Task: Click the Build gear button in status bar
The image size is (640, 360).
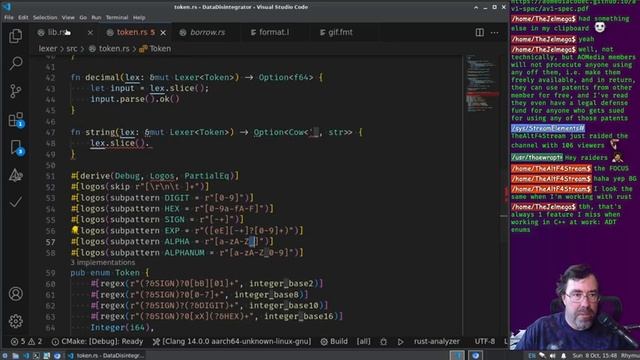Action: 334,341
